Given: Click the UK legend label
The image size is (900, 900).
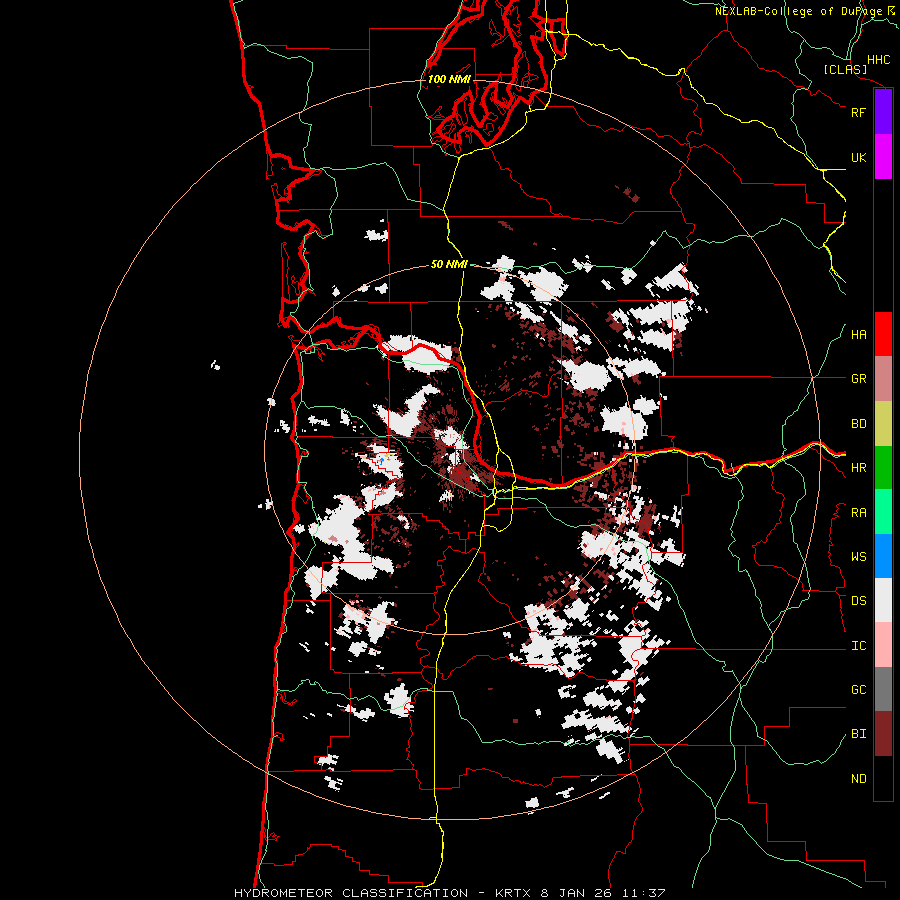Looking at the screenshot, I should [x=858, y=157].
